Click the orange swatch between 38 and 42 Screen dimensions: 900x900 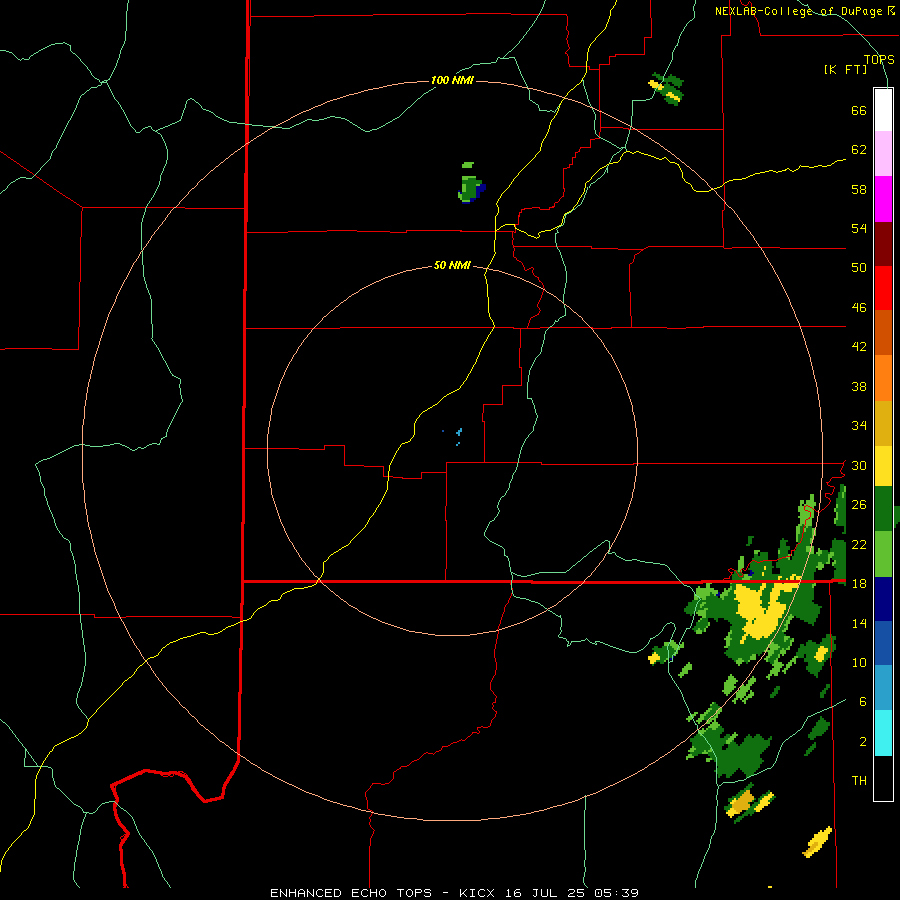click(883, 378)
